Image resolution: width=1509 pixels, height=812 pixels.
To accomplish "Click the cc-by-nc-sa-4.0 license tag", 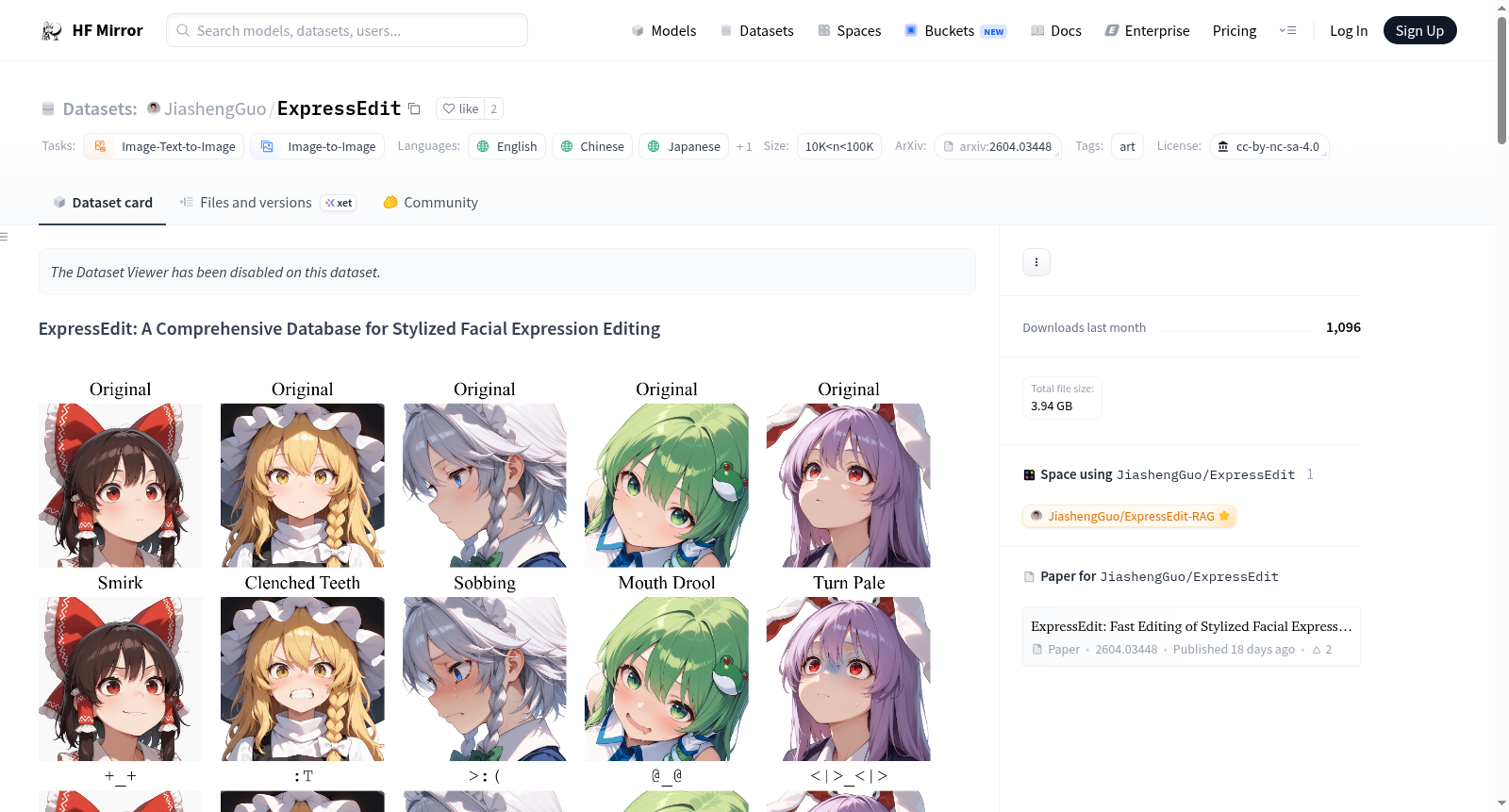I will [x=1269, y=146].
